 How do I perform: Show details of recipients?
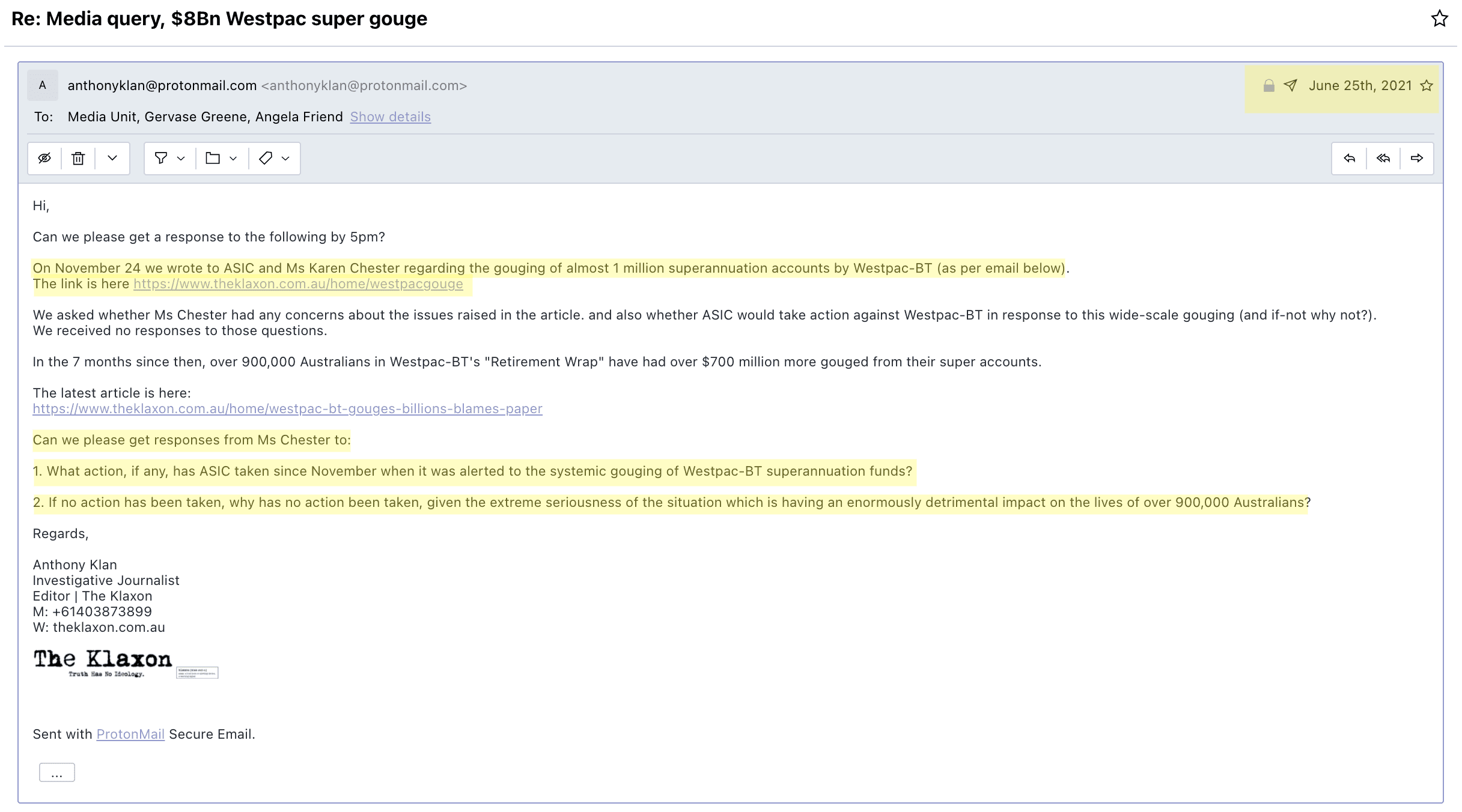point(391,117)
